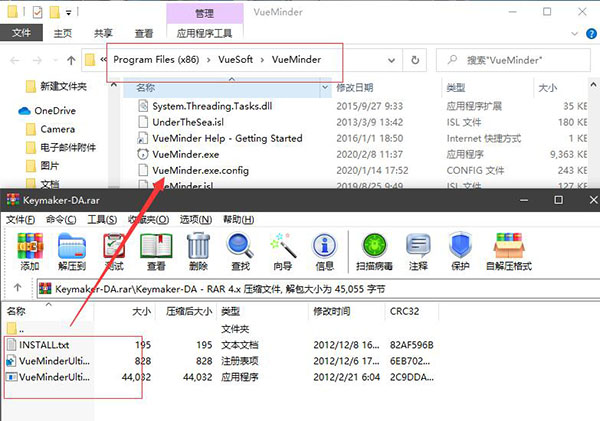Open the WinRAR 工具(S) menu
This screenshot has width=600, height=421.
click(x=102, y=219)
